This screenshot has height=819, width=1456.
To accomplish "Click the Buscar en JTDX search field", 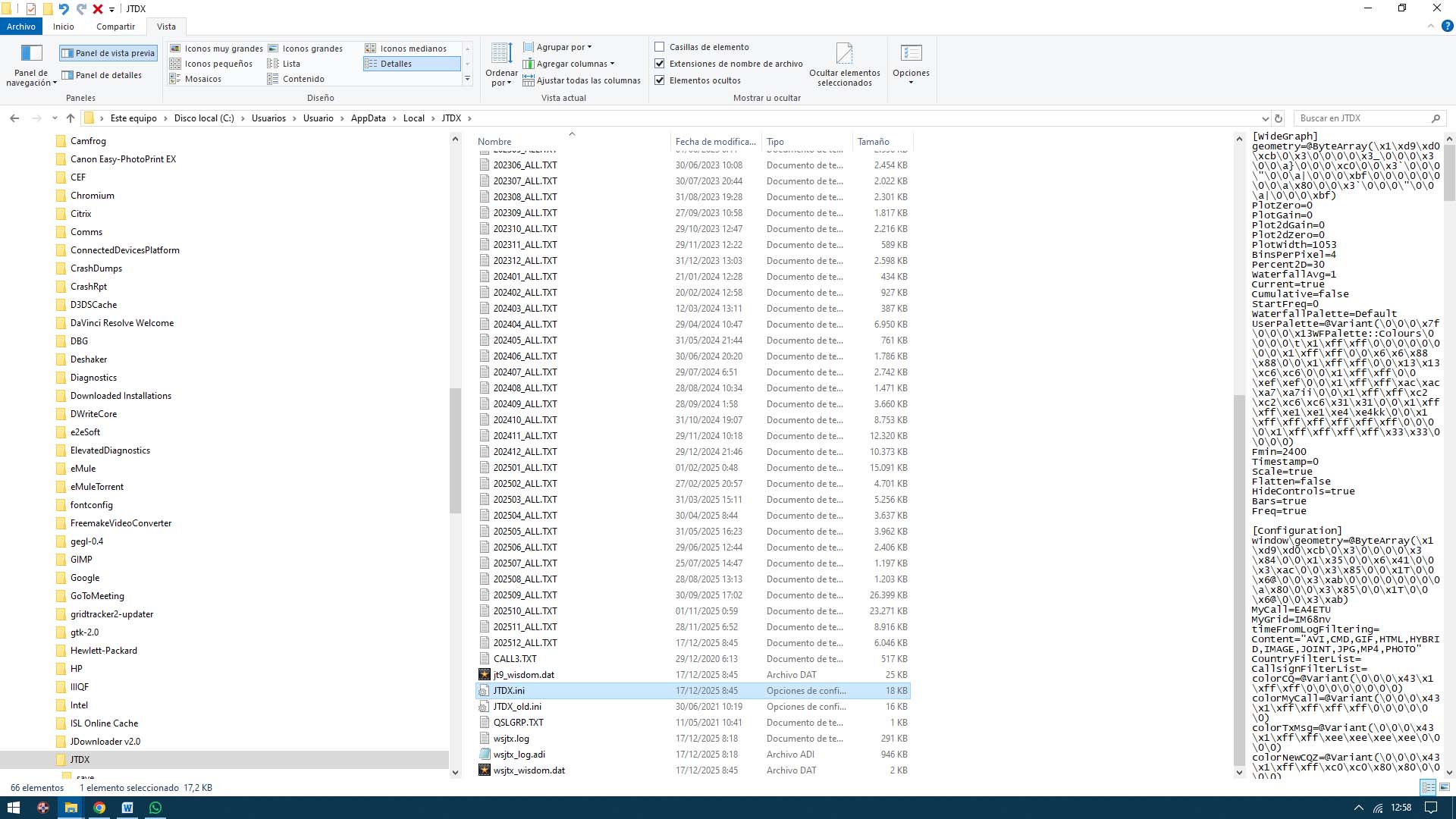I will click(x=1363, y=118).
